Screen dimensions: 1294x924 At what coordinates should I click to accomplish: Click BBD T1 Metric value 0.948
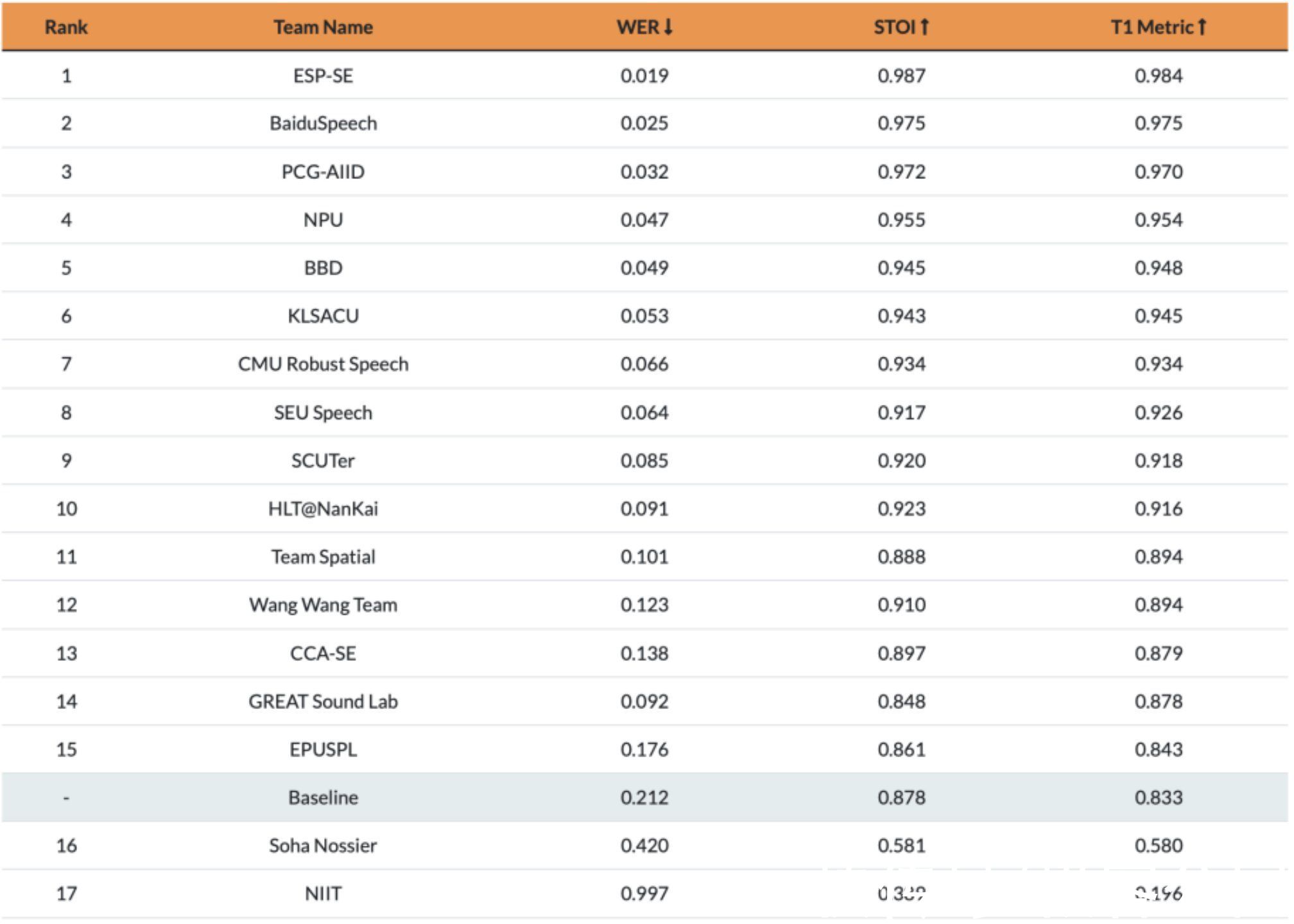click(x=1159, y=268)
